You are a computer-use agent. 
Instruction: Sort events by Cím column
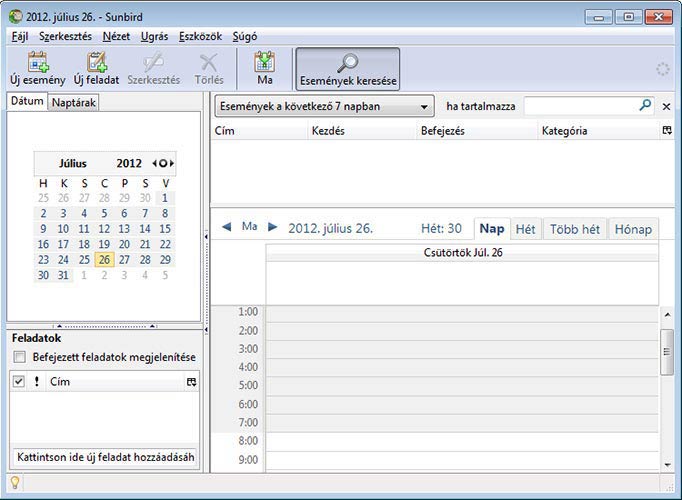[260, 130]
